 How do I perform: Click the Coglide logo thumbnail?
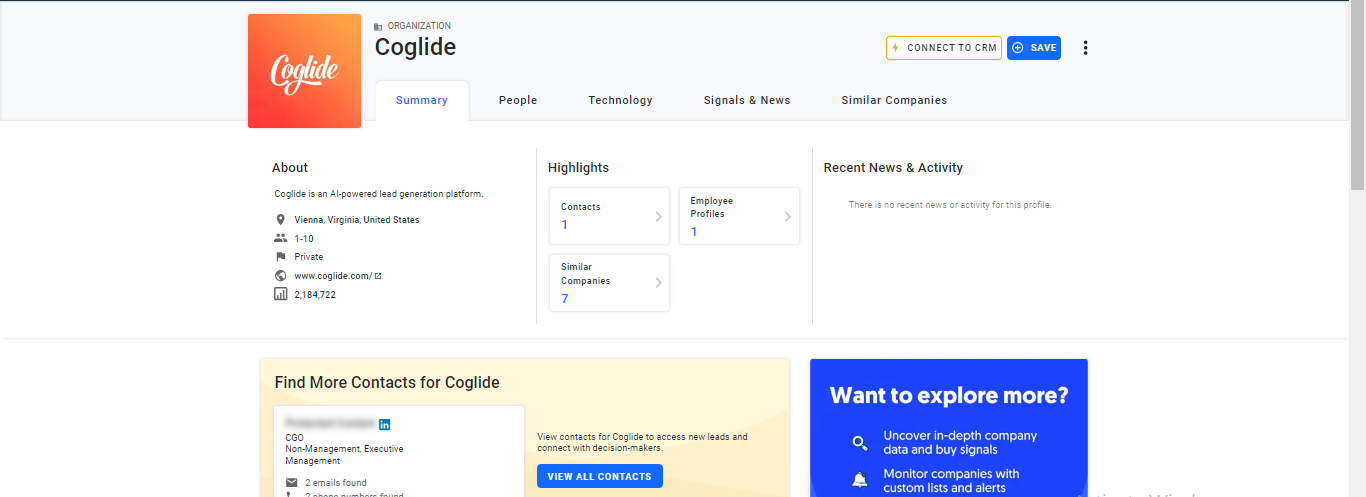[304, 71]
